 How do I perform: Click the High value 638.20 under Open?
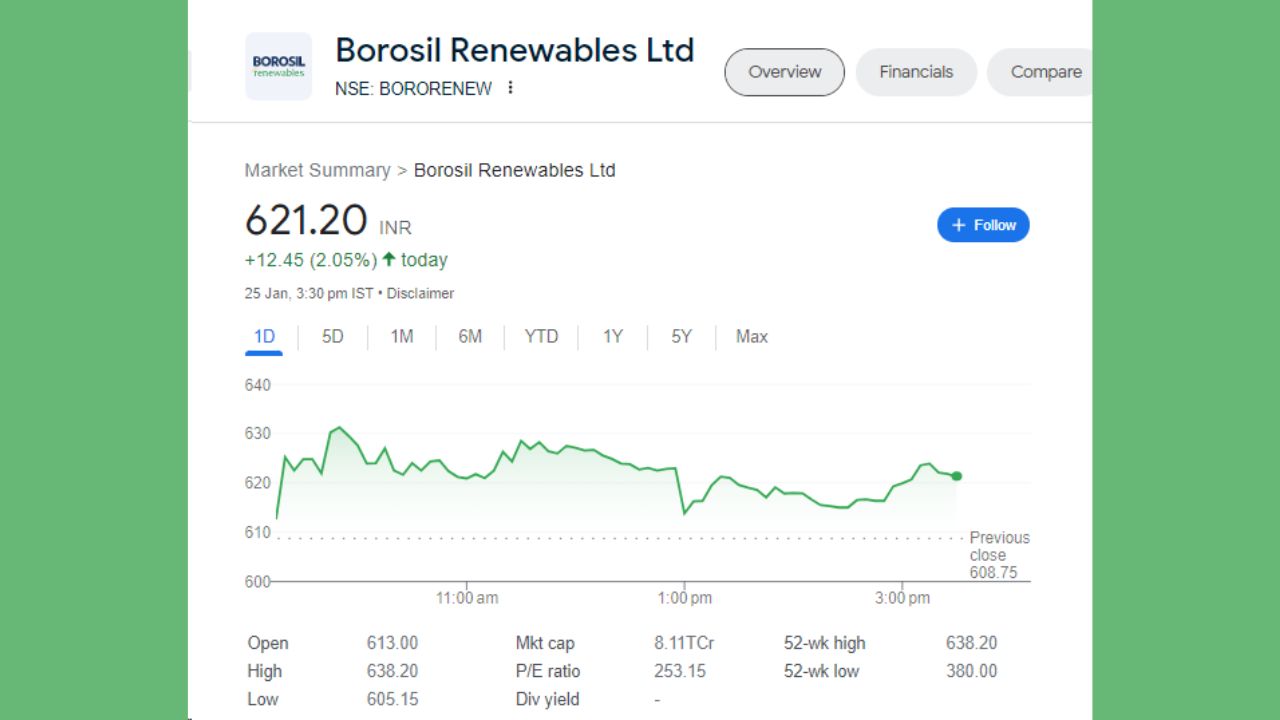tap(392, 671)
